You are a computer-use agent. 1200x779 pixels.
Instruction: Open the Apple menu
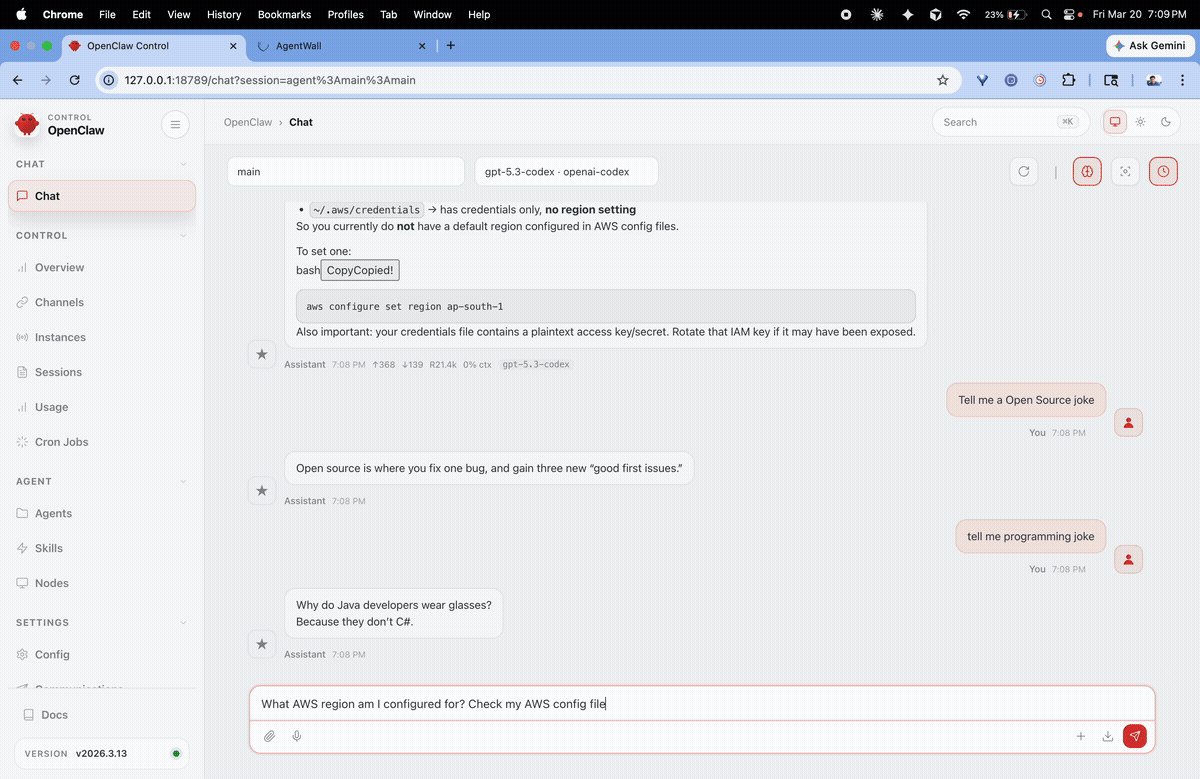21,14
